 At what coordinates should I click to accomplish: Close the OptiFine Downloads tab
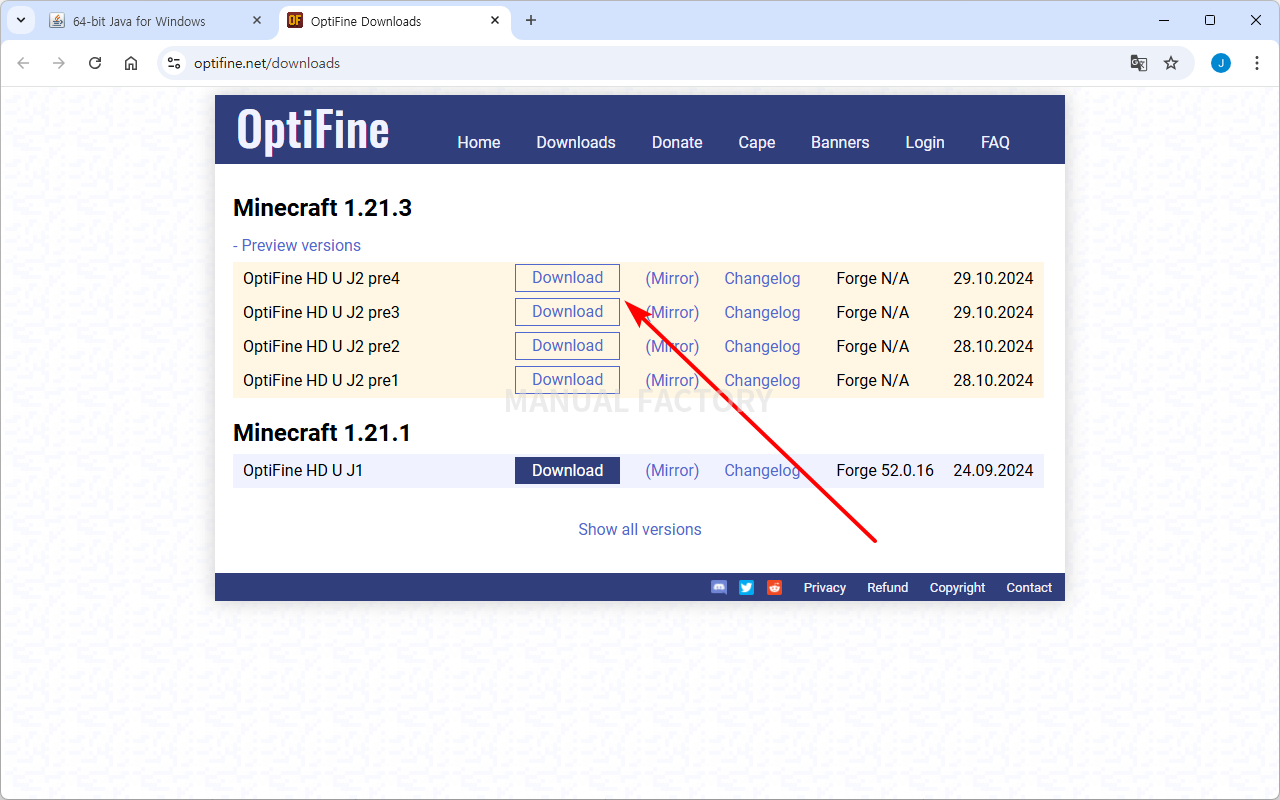(496, 21)
